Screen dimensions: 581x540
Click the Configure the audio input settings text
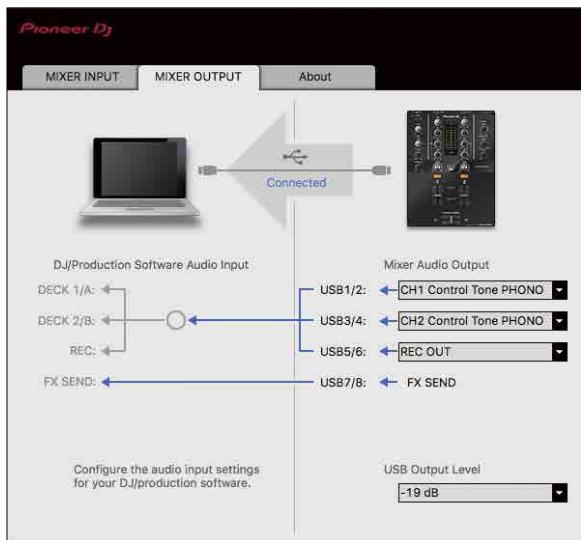point(166,476)
